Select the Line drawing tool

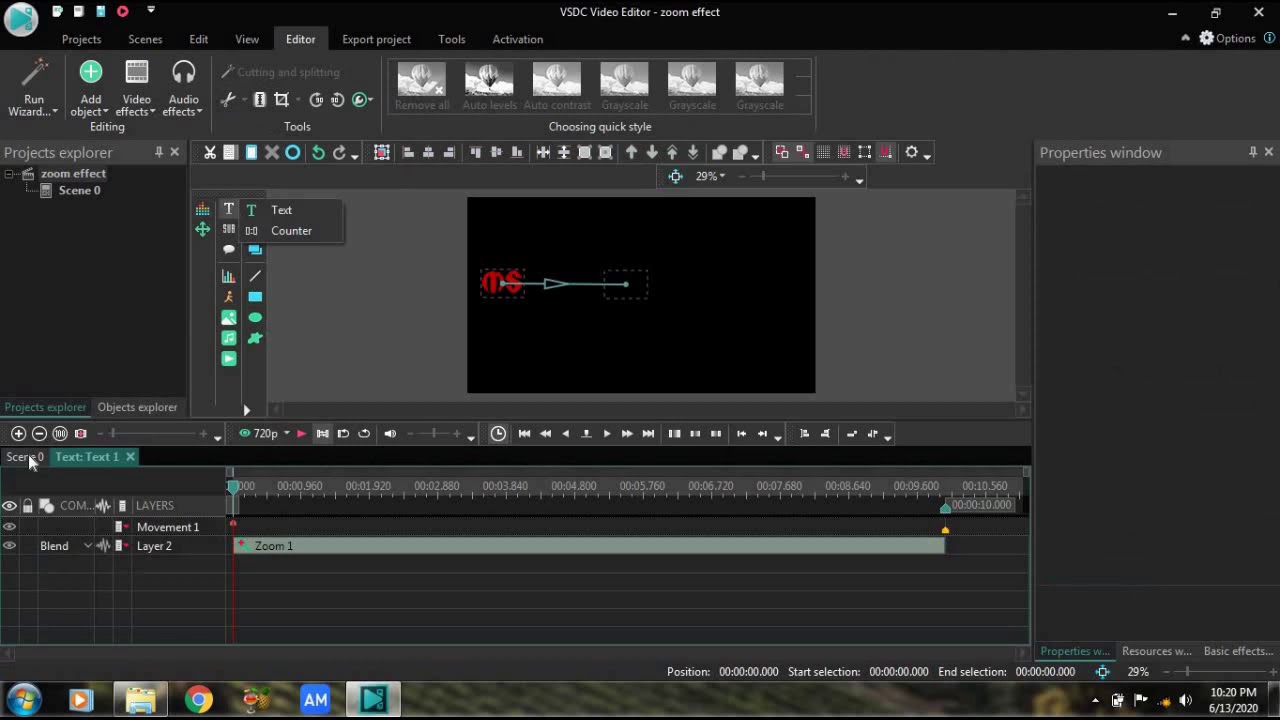pyautogui.click(x=255, y=276)
